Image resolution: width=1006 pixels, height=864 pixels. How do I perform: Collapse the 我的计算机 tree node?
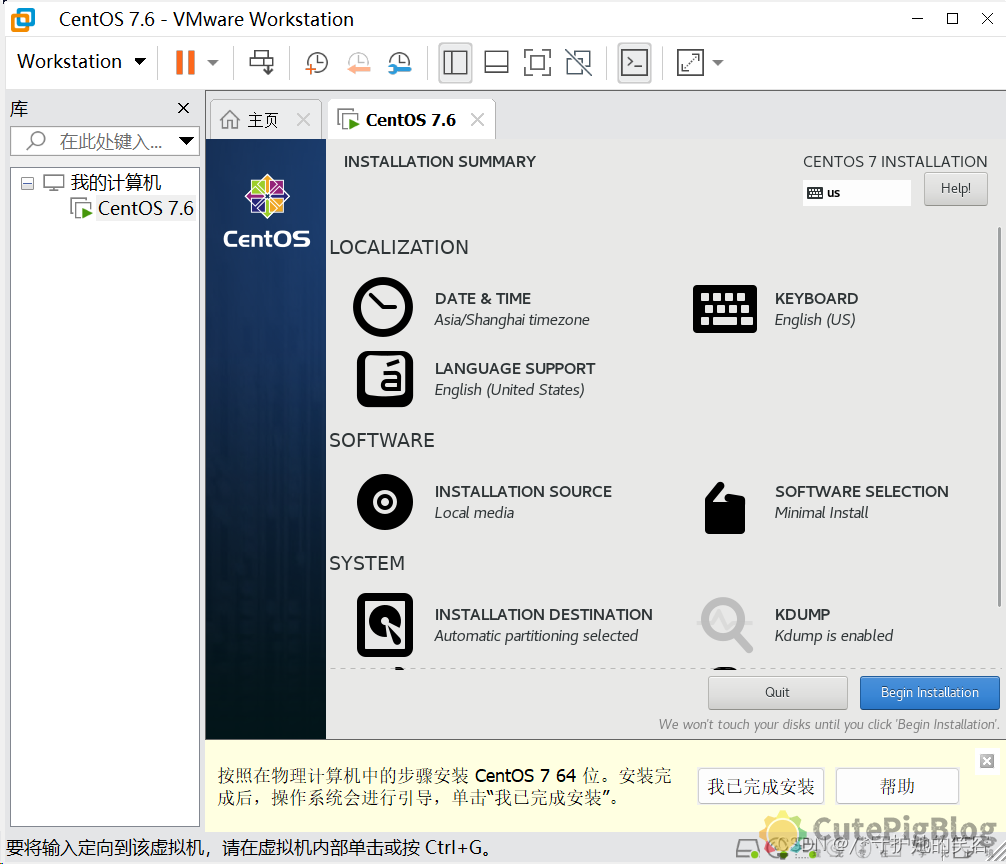click(27, 183)
